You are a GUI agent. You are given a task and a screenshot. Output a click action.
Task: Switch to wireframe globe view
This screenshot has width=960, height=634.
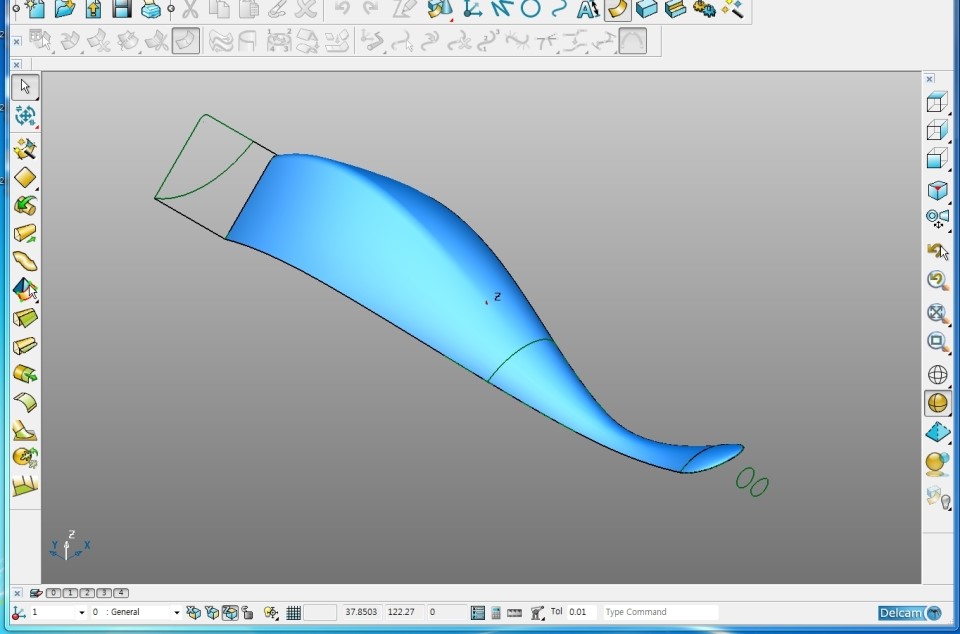(x=937, y=375)
